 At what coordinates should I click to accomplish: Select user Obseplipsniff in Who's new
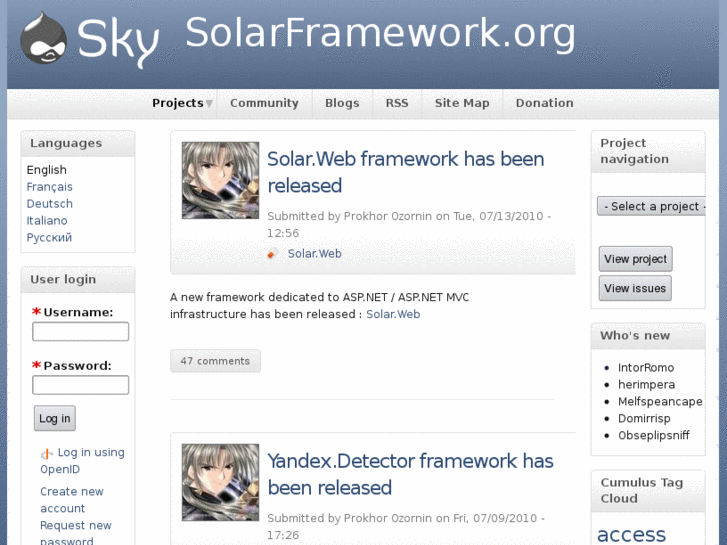[x=654, y=436]
